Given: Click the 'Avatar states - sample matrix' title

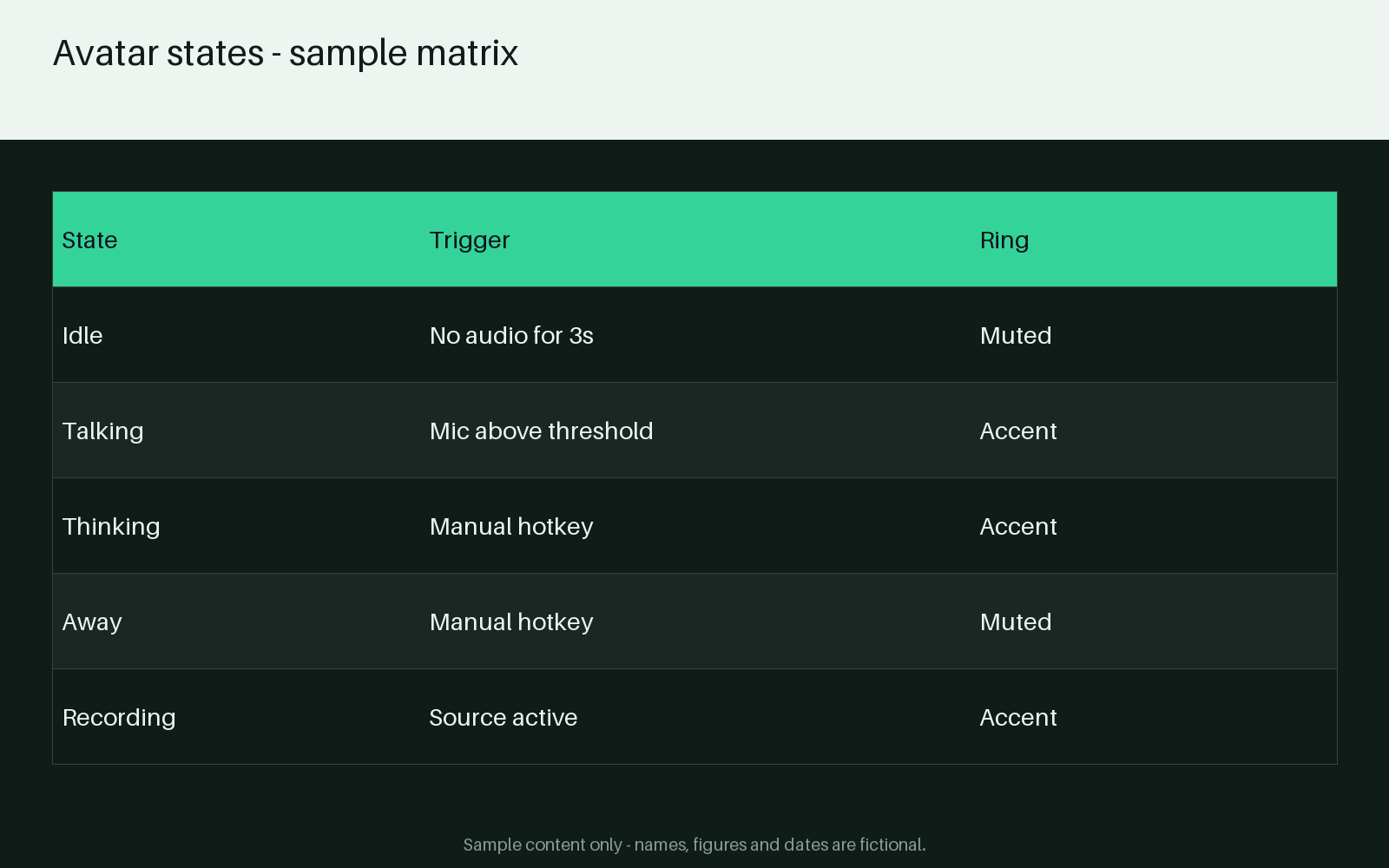Looking at the screenshot, I should click(286, 53).
